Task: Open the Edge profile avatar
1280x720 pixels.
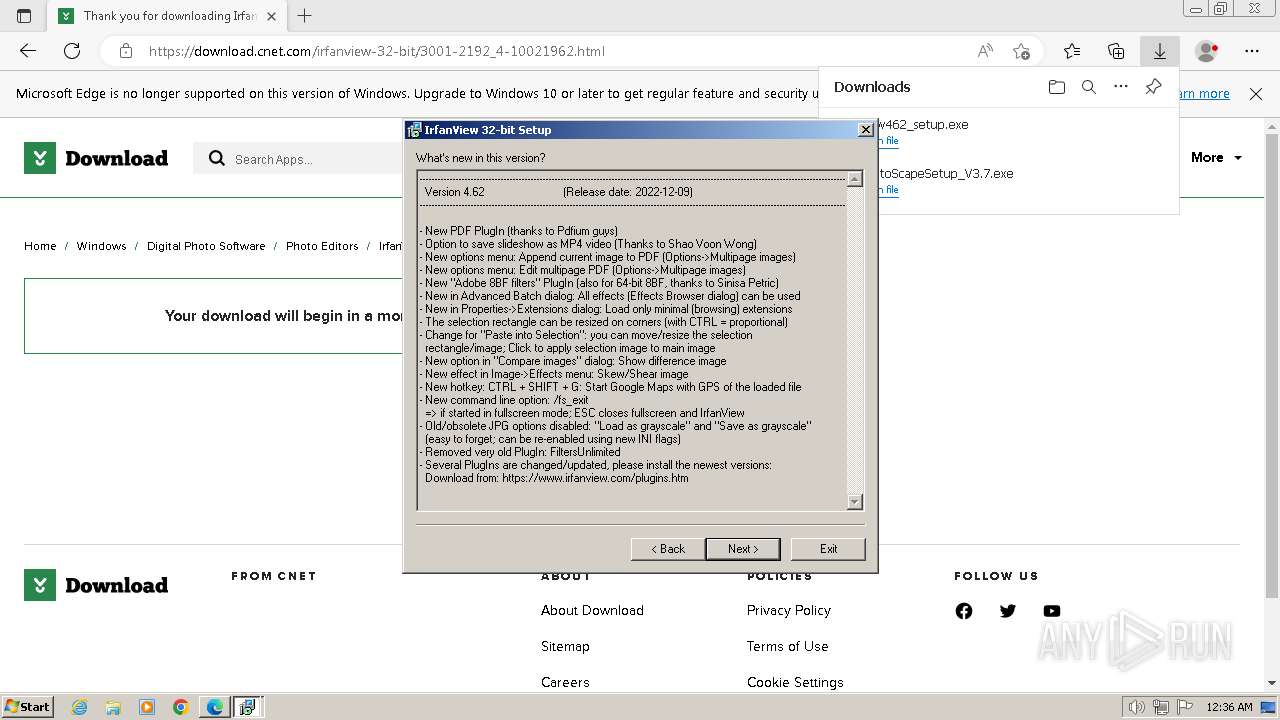Action: click(x=1207, y=51)
